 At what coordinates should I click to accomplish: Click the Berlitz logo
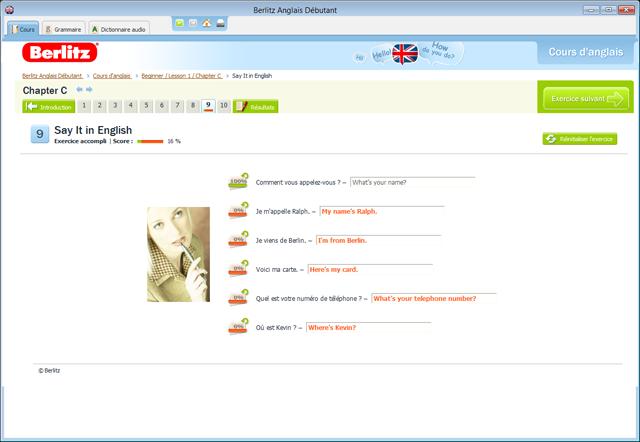tap(60, 52)
